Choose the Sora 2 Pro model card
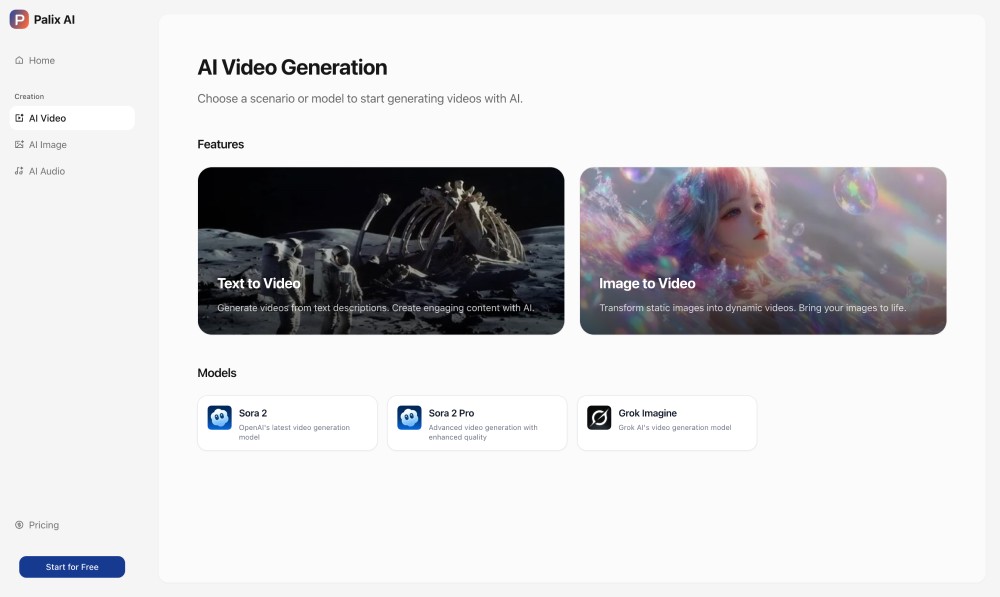 coord(477,422)
